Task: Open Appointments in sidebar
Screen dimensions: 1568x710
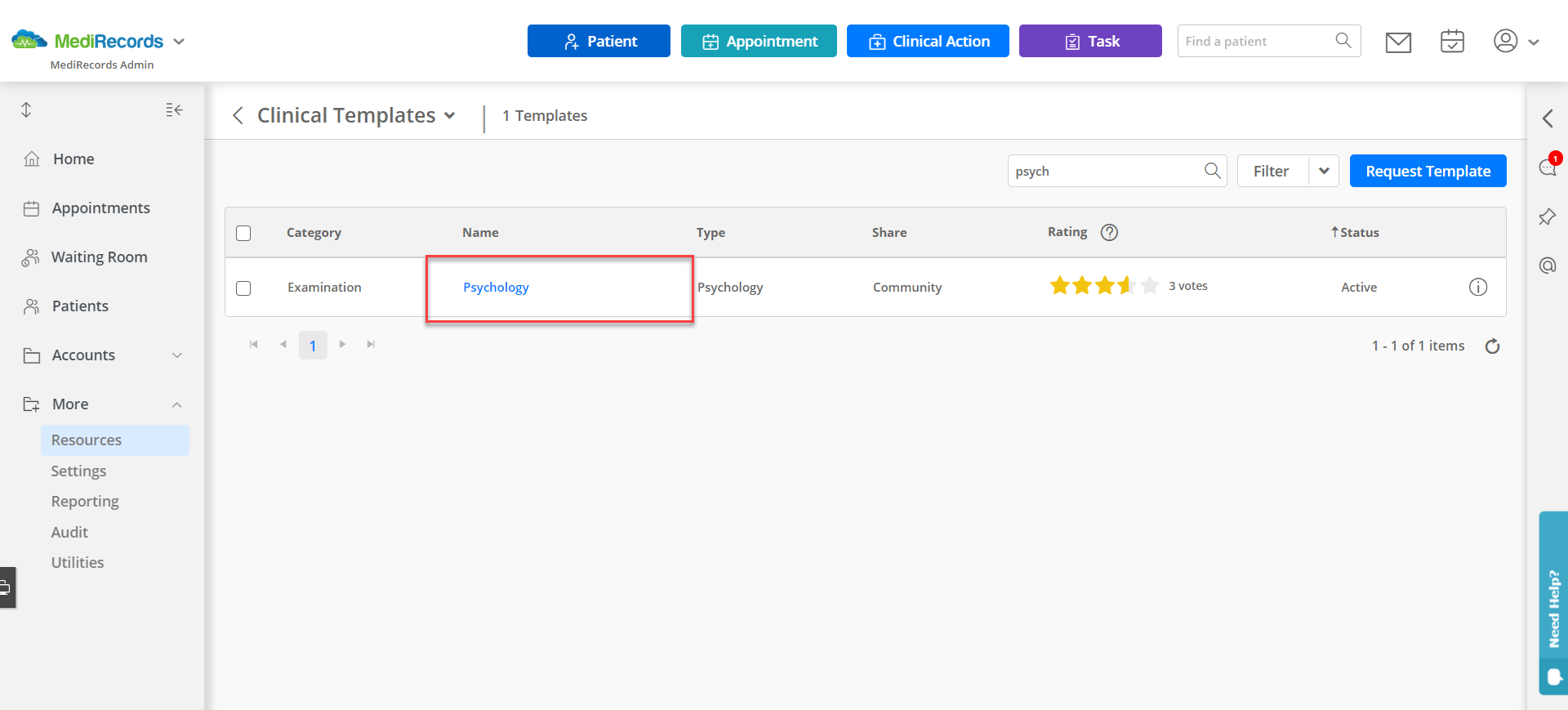Action: click(x=100, y=208)
